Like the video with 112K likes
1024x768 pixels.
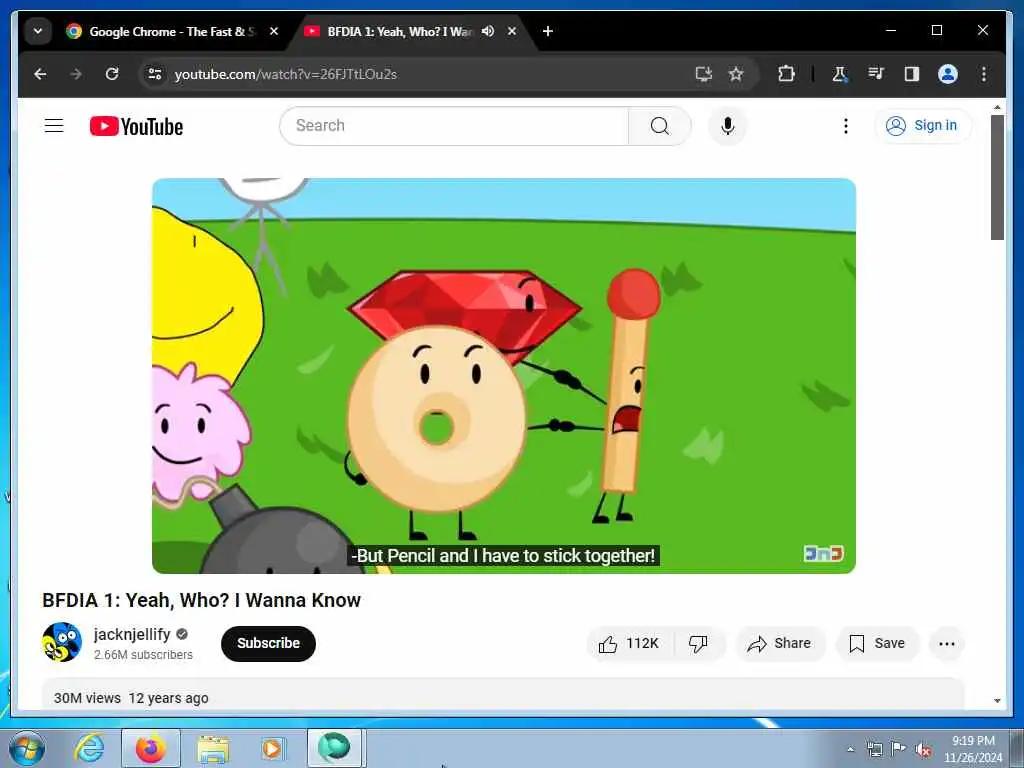[x=629, y=644]
